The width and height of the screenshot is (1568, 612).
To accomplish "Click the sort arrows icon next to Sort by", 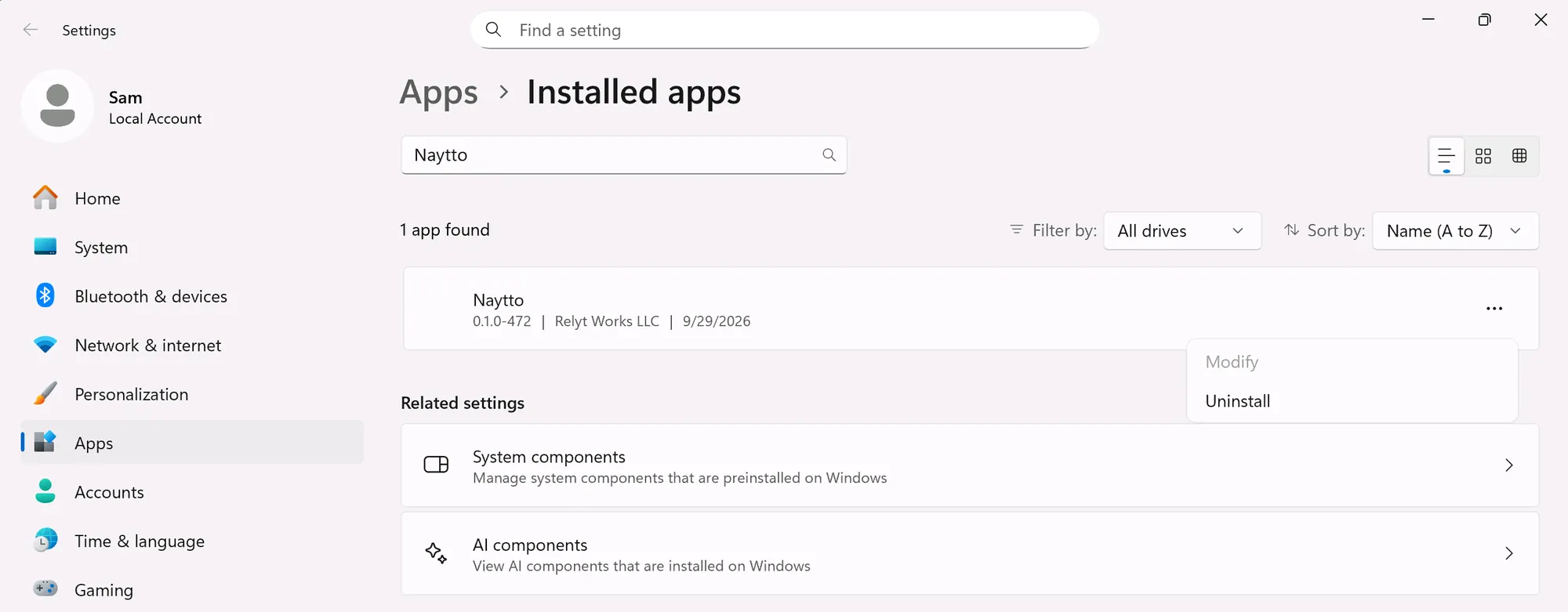I will tap(1291, 230).
